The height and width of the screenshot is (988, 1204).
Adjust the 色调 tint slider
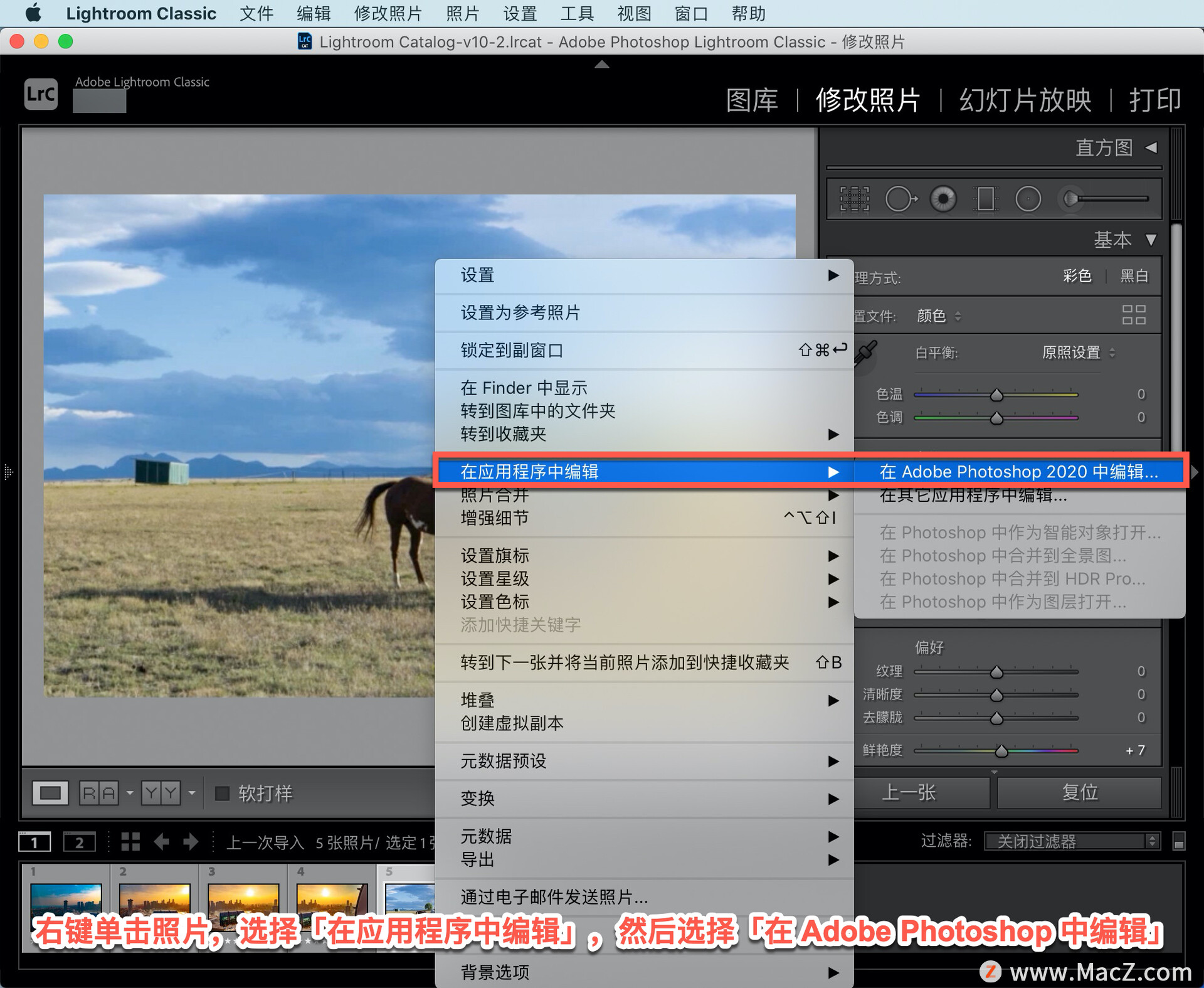(996, 418)
